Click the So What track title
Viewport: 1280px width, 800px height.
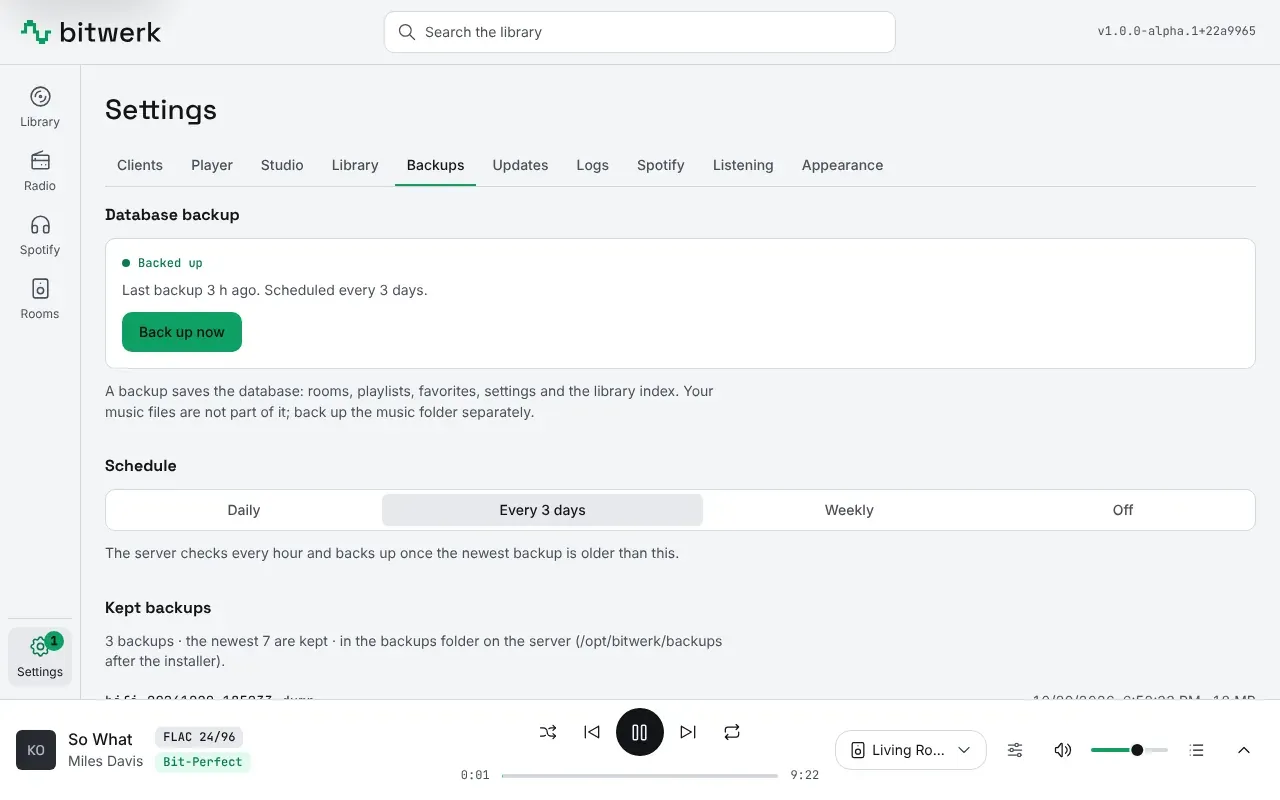tap(100, 739)
